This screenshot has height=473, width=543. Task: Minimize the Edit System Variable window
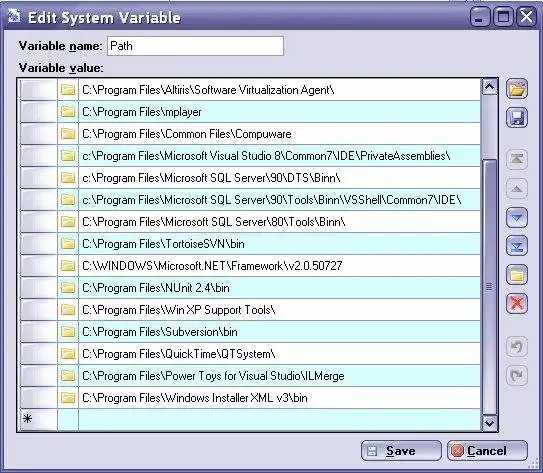(480, 17)
